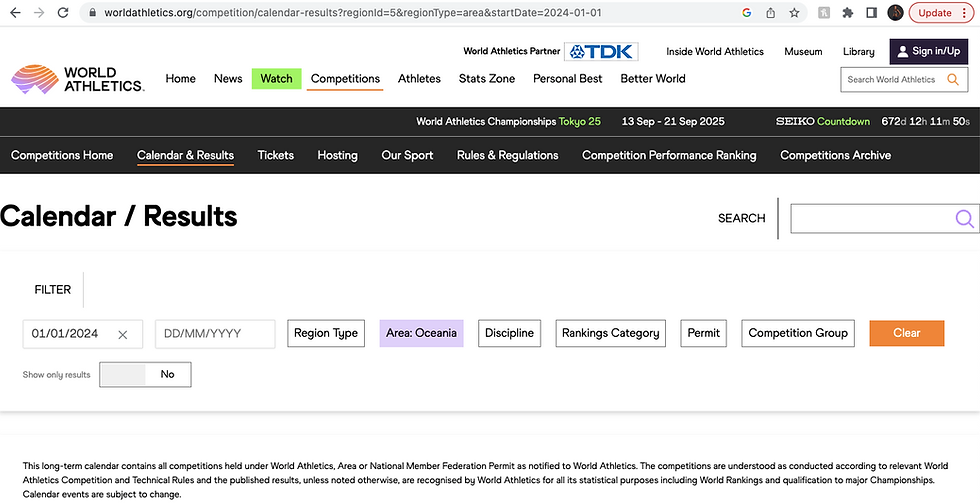Open the Competition Group filter dropdown
This screenshot has width=980, height=504.
pos(798,333)
